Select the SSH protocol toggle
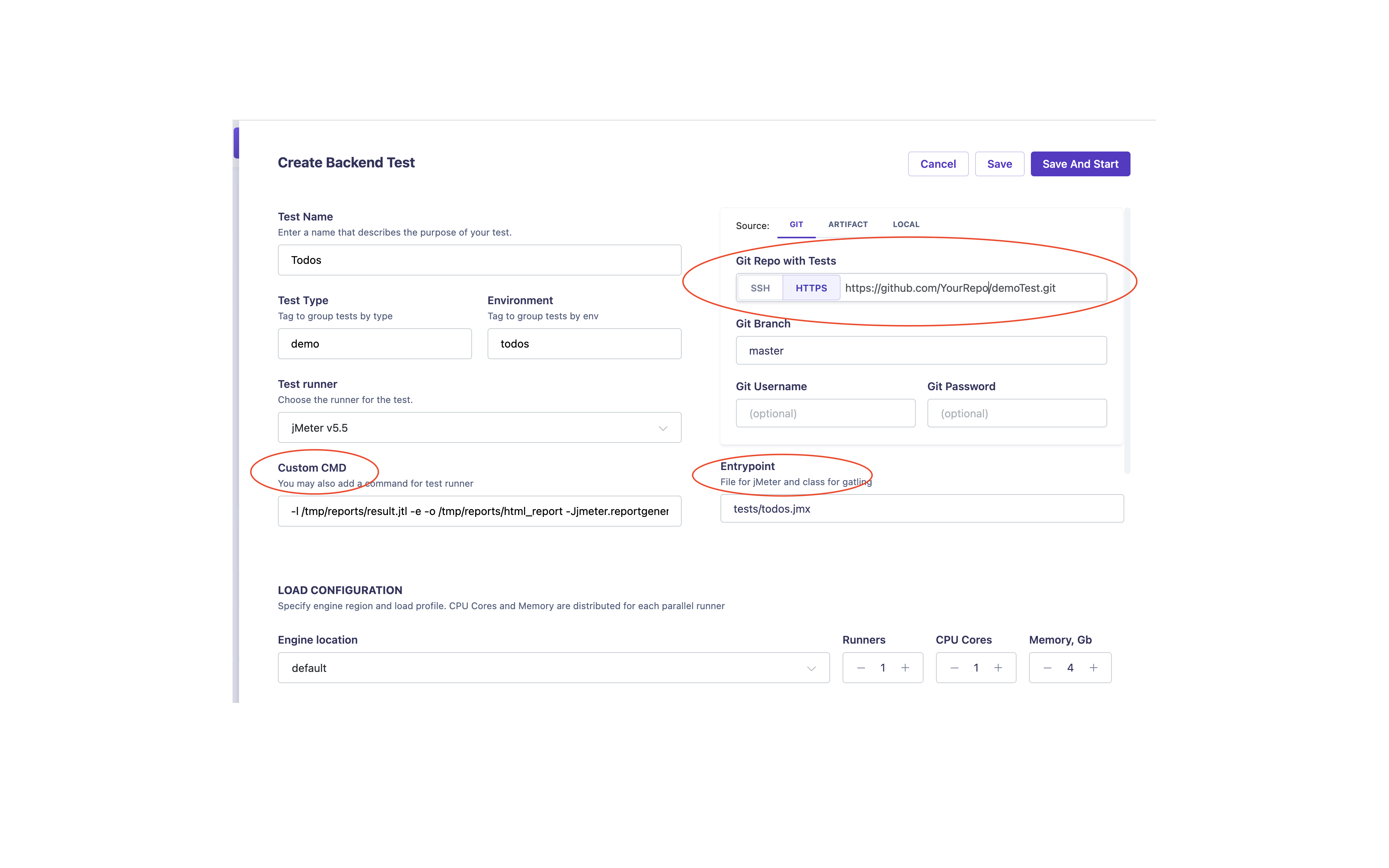Viewport: 1389px width, 868px height. coord(760,288)
